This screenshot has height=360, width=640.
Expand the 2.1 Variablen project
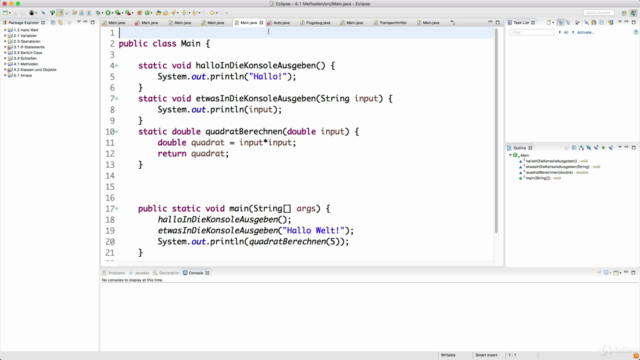(5, 36)
